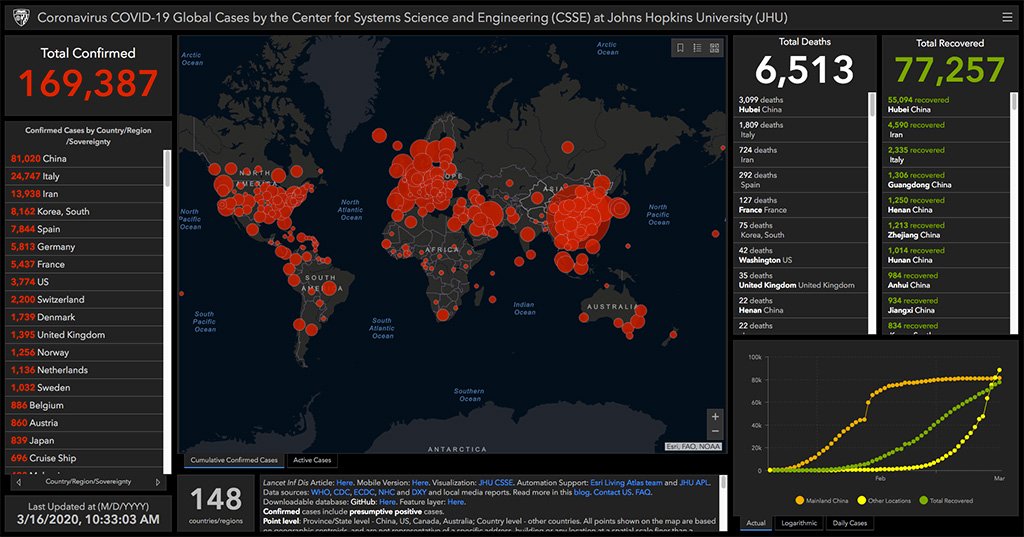Select the Logarithmic chart tab
1024x537 pixels.
799,523
